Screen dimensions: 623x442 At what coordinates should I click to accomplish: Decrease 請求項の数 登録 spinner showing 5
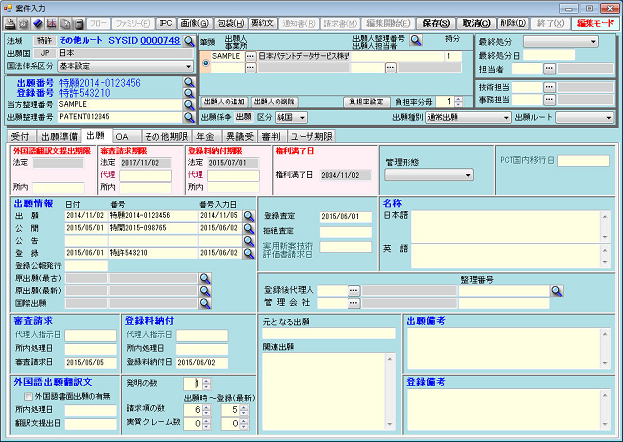pos(244,413)
